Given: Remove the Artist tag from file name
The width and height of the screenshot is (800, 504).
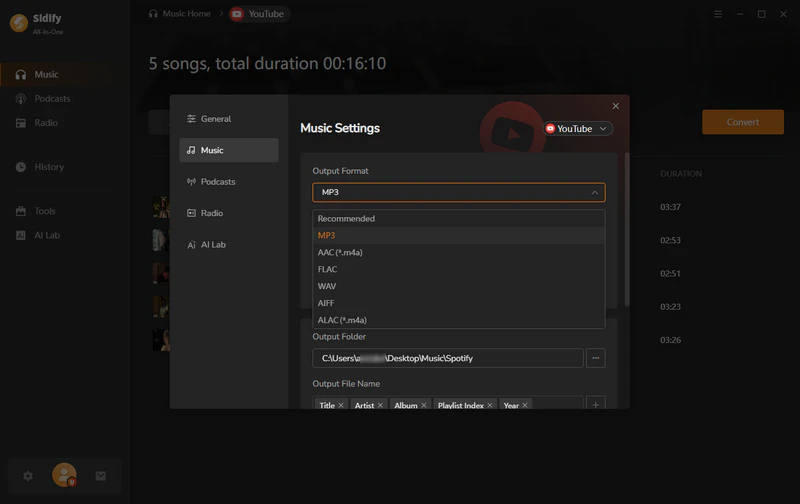Looking at the screenshot, I should point(380,405).
